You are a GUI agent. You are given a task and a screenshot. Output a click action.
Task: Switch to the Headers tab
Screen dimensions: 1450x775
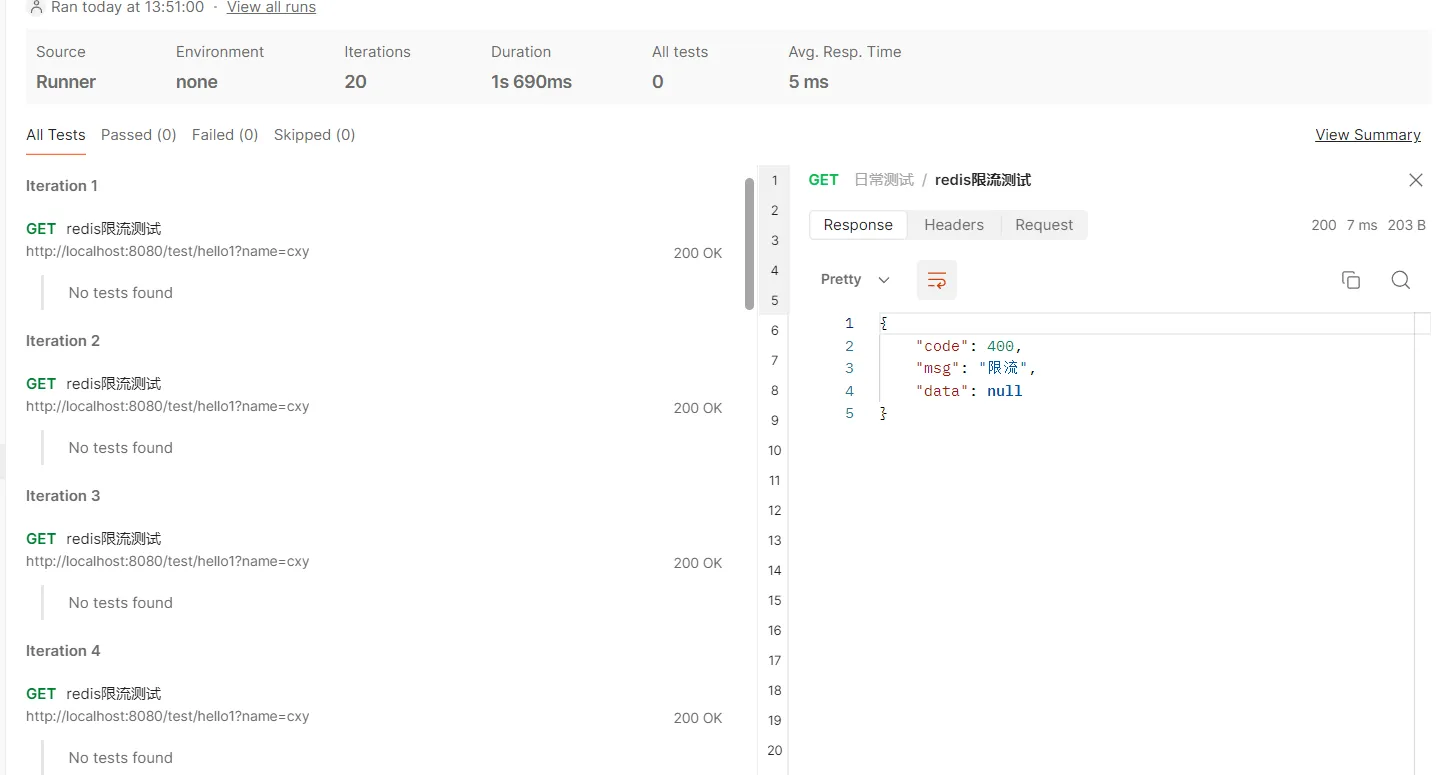coord(953,225)
